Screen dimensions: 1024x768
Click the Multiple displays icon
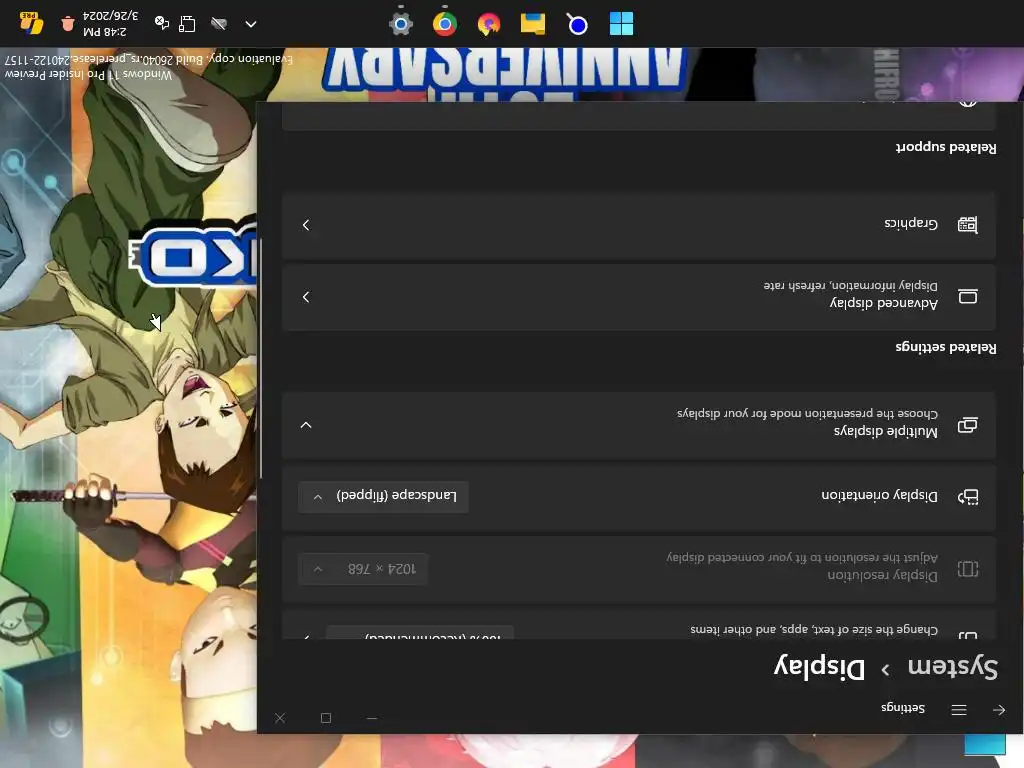(x=968, y=425)
